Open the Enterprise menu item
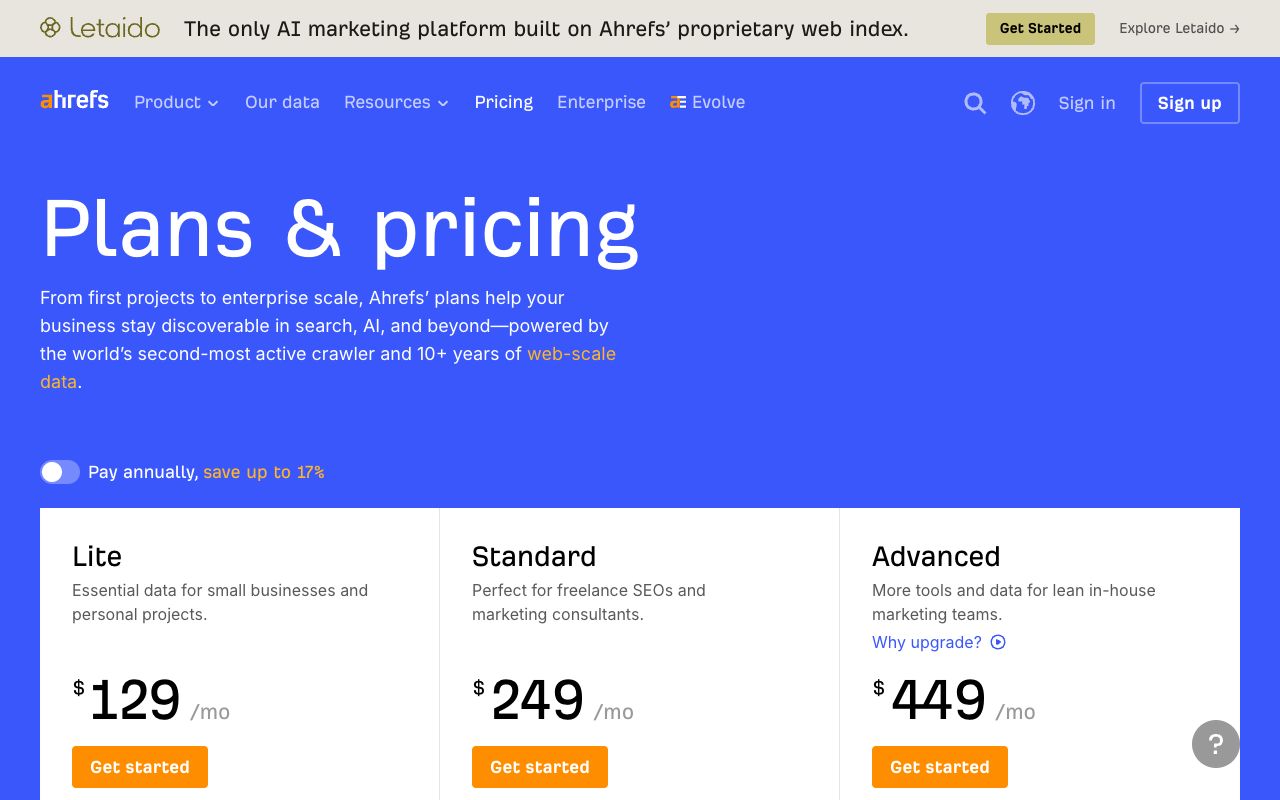Screen dimensions: 1280x800 601,102
